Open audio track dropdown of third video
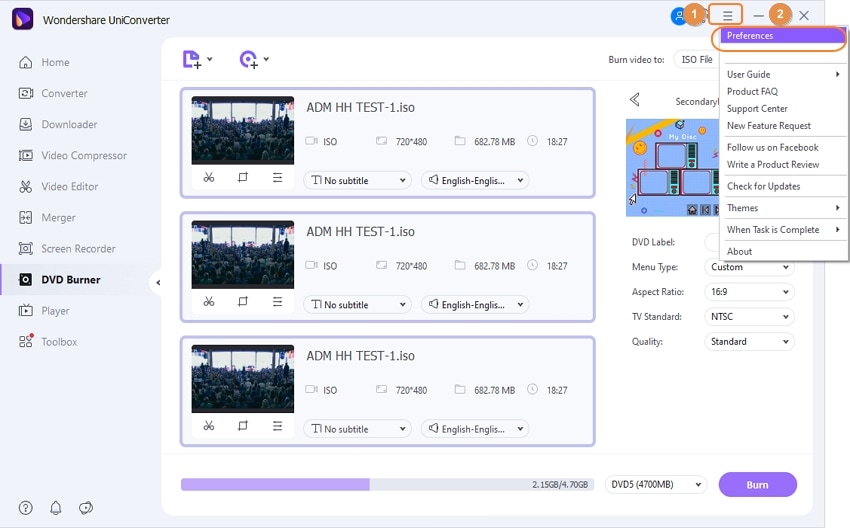This screenshot has width=850, height=528. (x=475, y=428)
